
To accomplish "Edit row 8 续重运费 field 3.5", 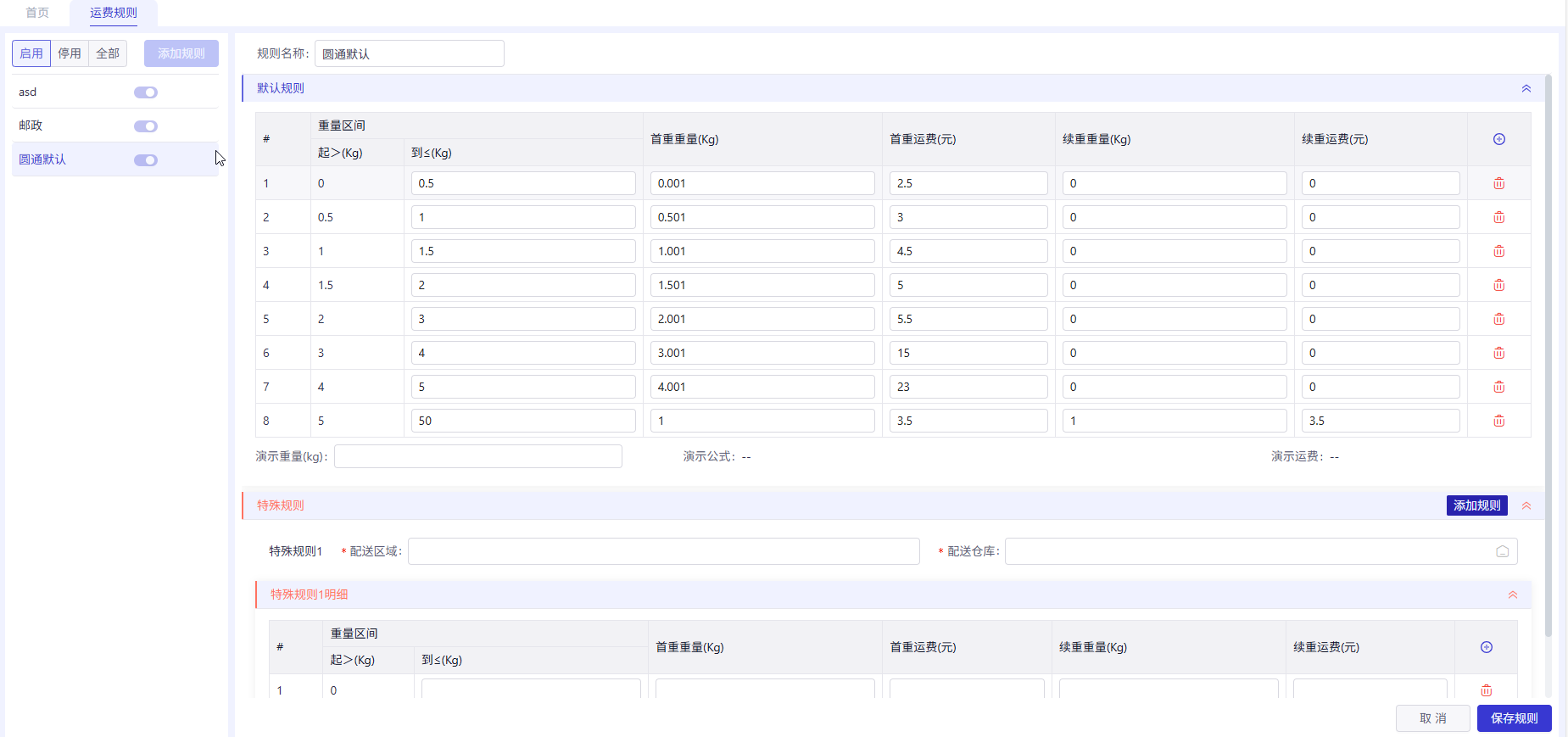I will (1381, 421).
